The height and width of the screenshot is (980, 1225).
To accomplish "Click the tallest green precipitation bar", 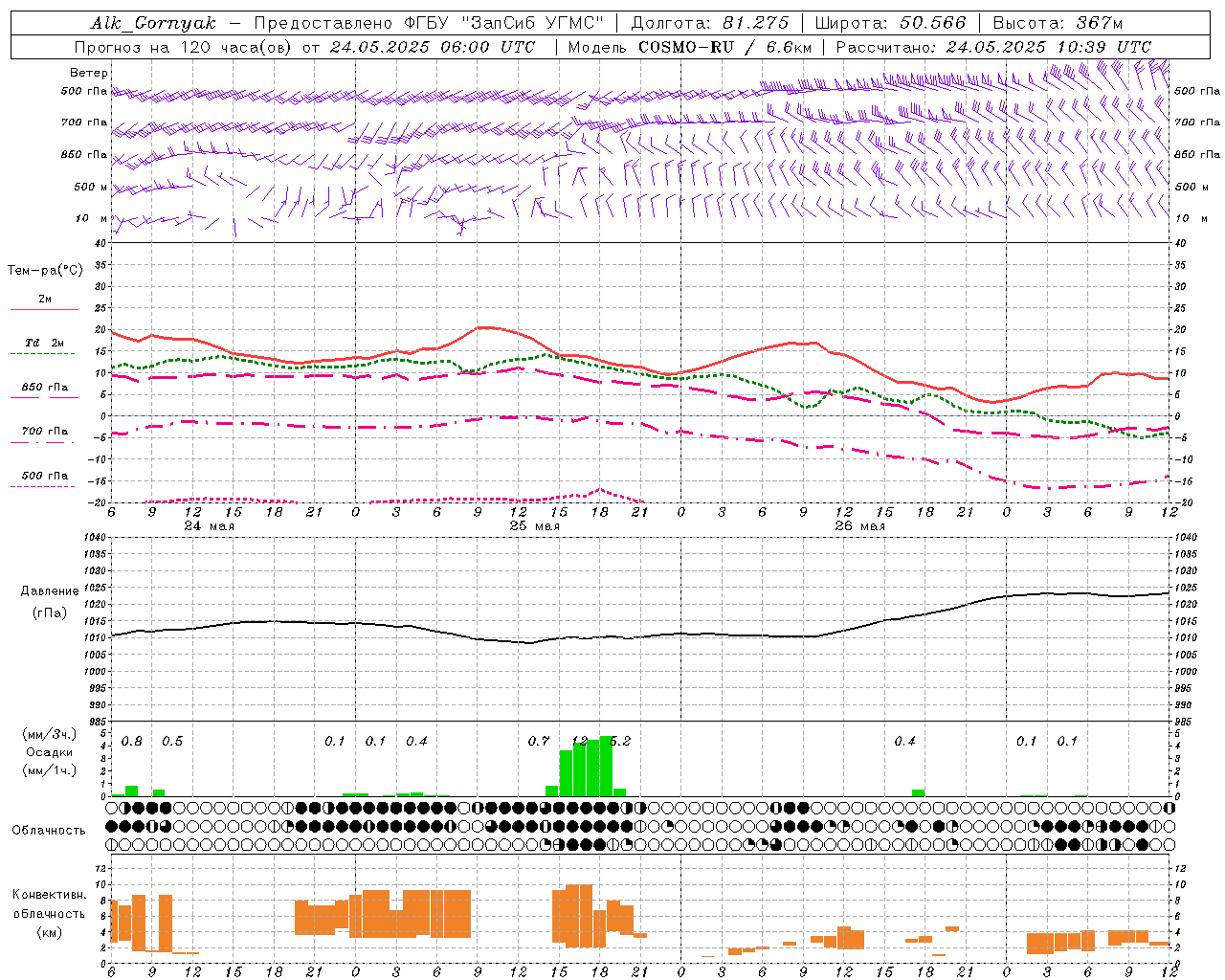I will pyautogui.click(x=606, y=766).
